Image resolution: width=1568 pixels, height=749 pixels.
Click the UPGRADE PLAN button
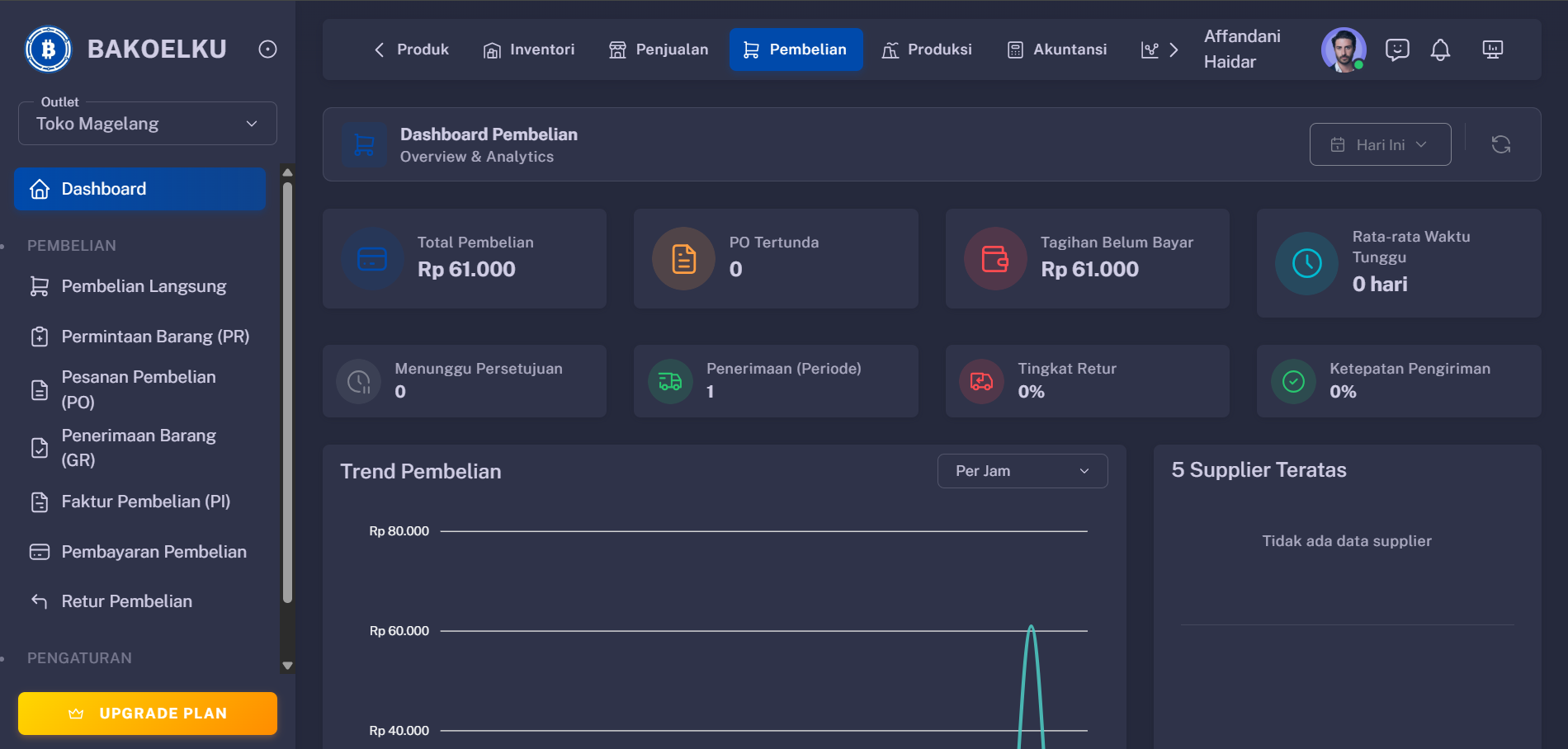[x=147, y=713]
